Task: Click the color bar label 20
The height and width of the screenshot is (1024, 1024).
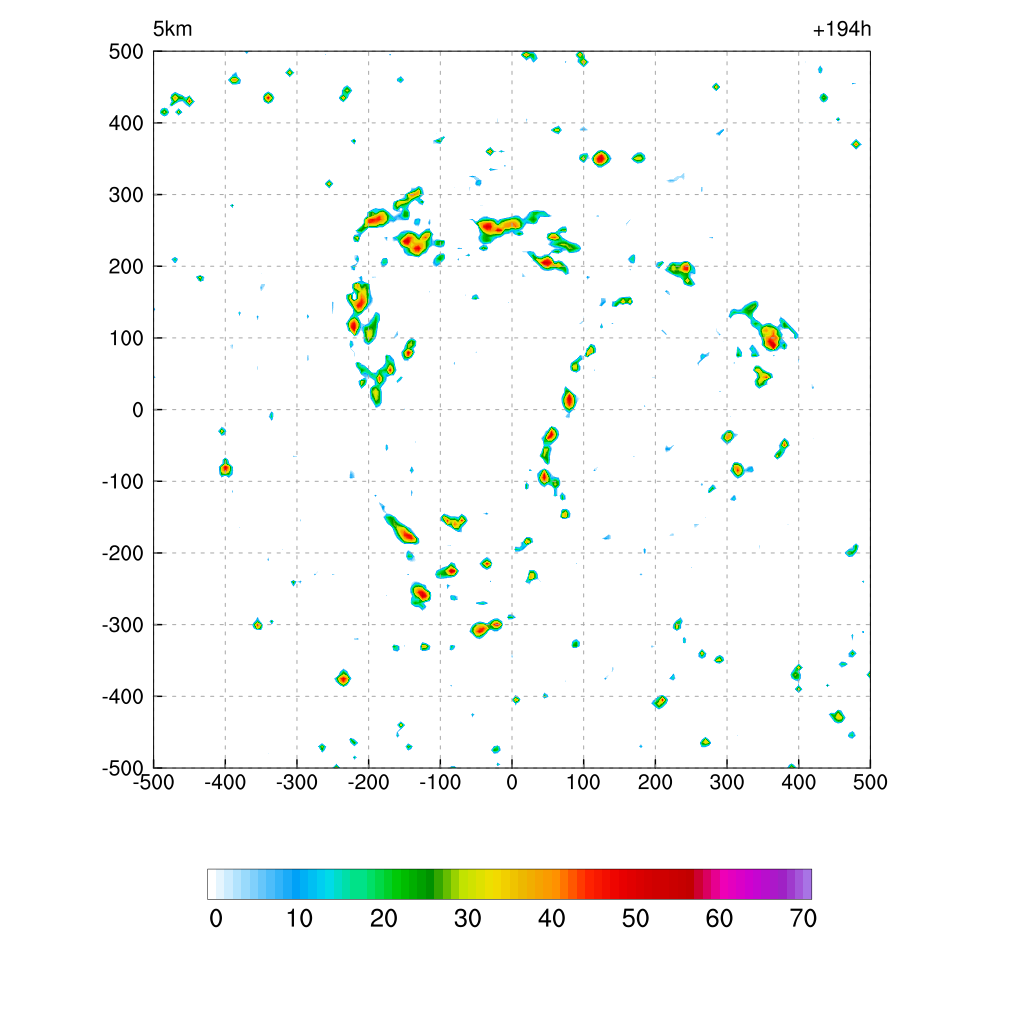Action: pyautogui.click(x=383, y=919)
